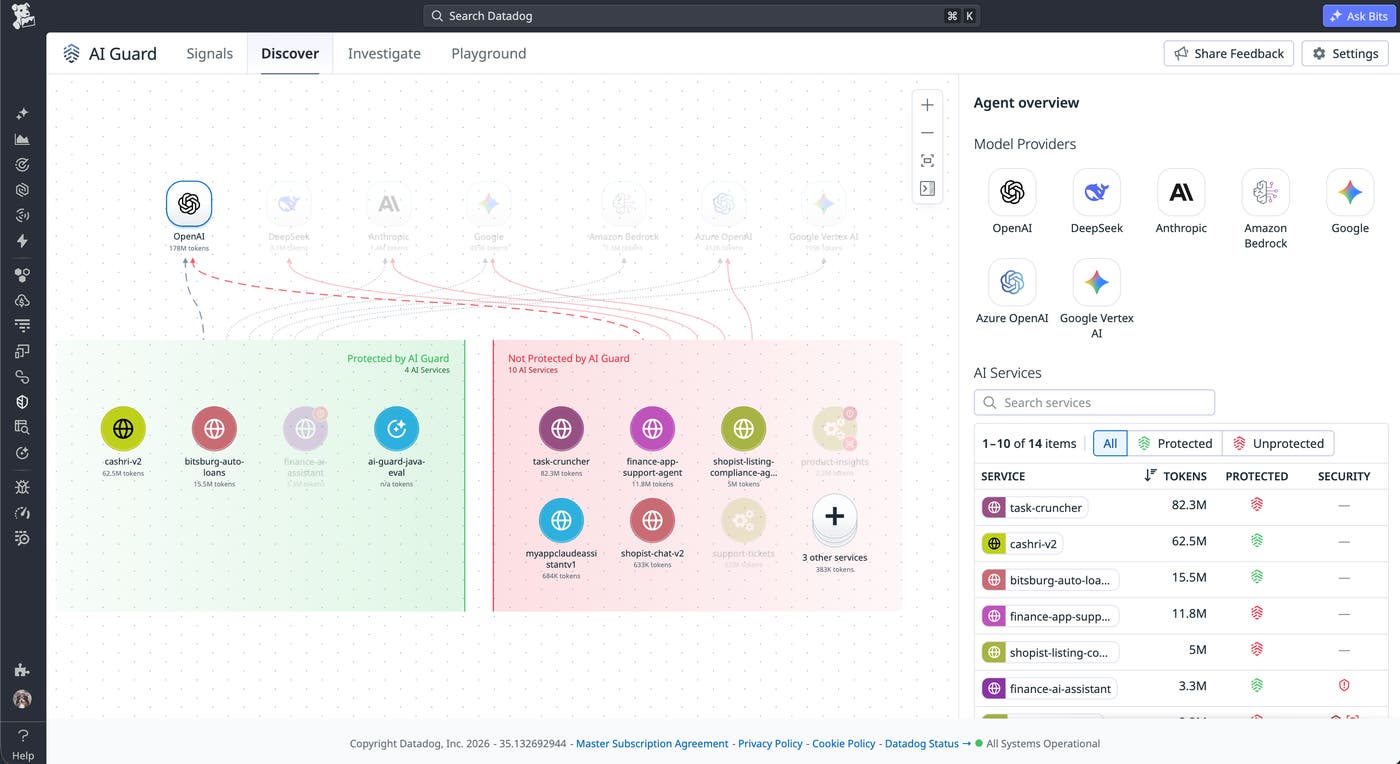
Task: Click Anthropic under Model Providers
Action: [1181, 192]
